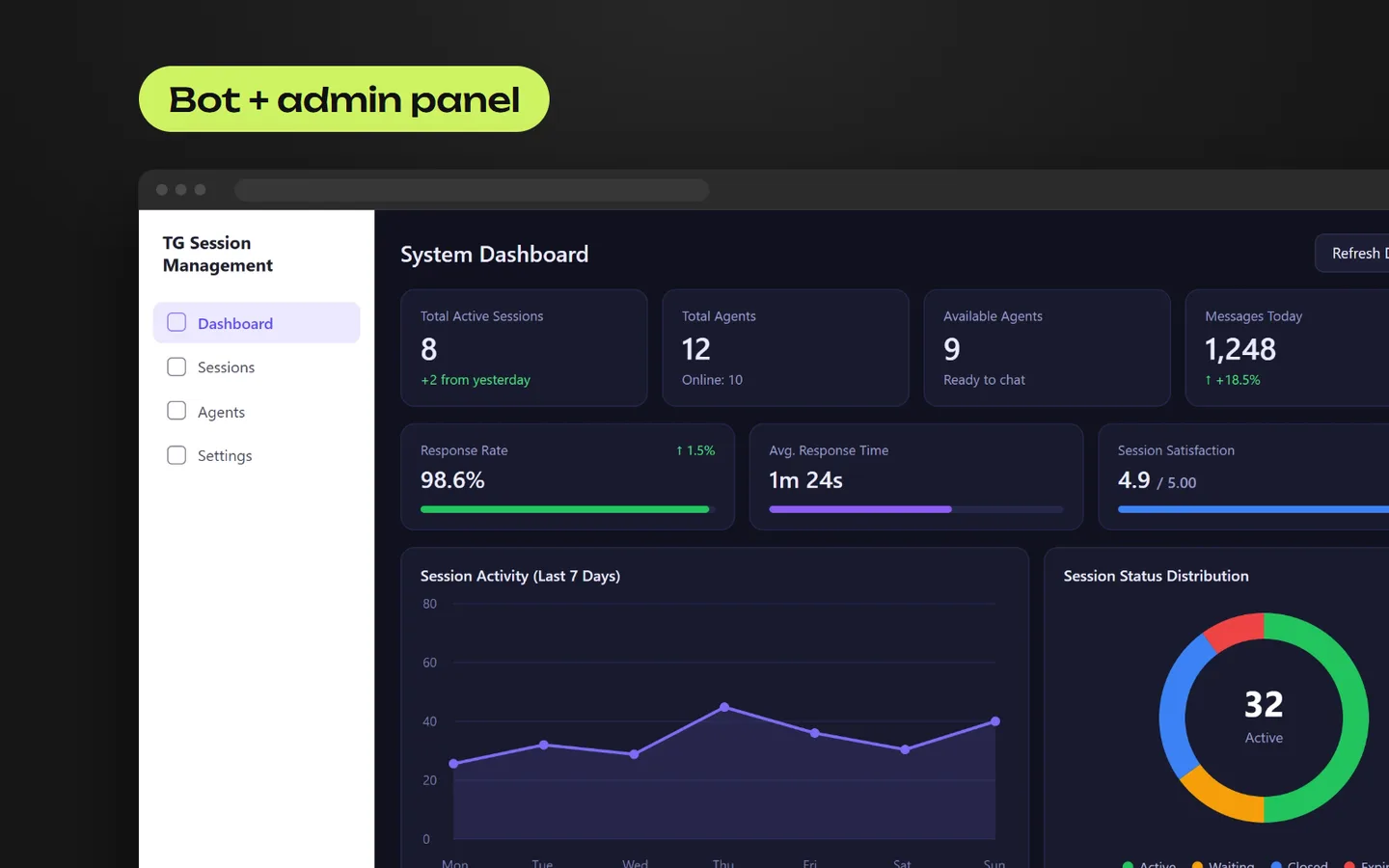Click the square icon next to Settings

[177, 455]
